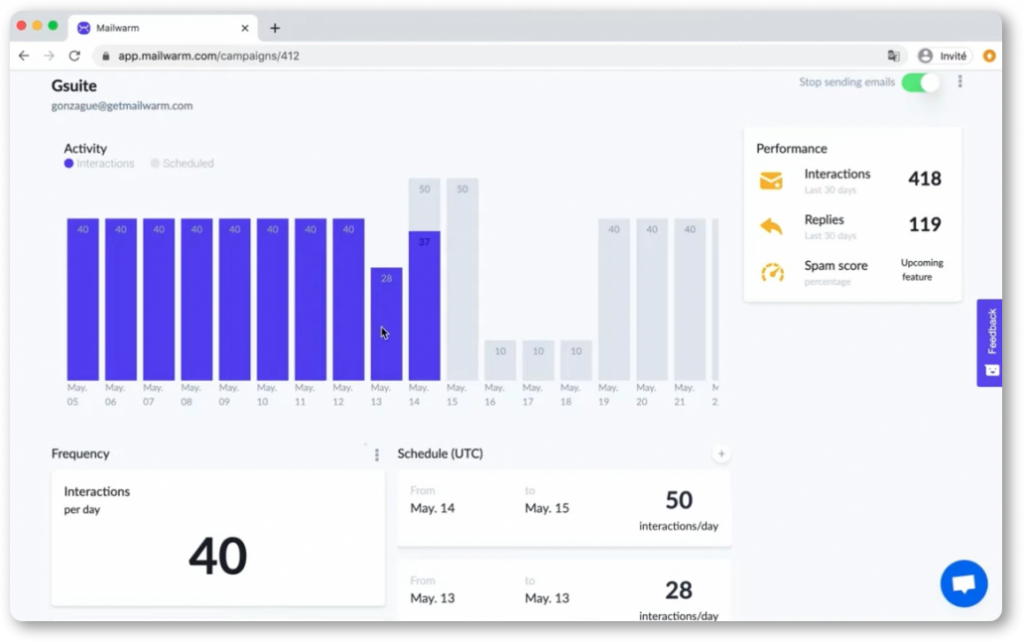Open the campaign options kebab menu

[x=960, y=82]
